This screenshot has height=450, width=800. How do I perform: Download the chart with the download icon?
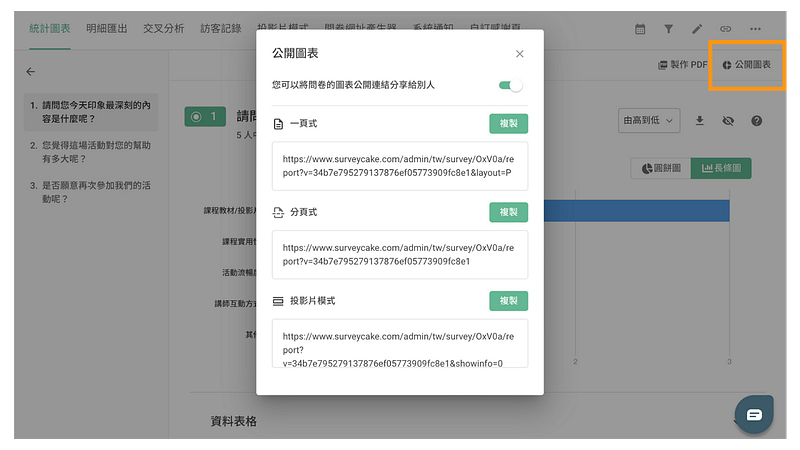[x=699, y=121]
